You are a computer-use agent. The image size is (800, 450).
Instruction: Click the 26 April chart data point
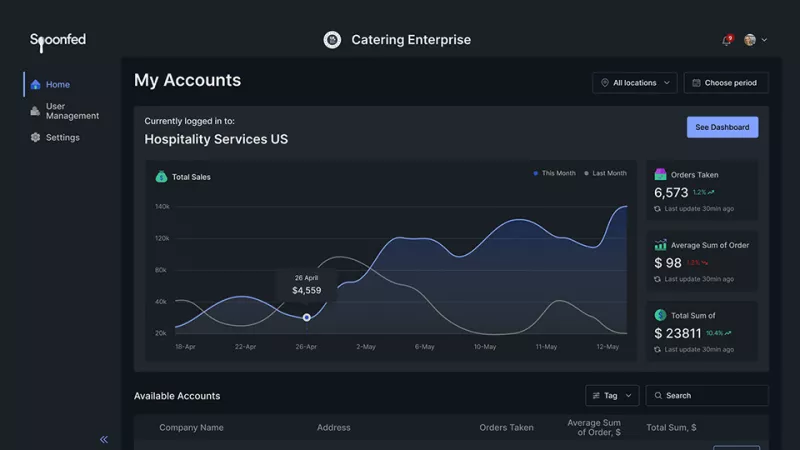[x=307, y=318]
